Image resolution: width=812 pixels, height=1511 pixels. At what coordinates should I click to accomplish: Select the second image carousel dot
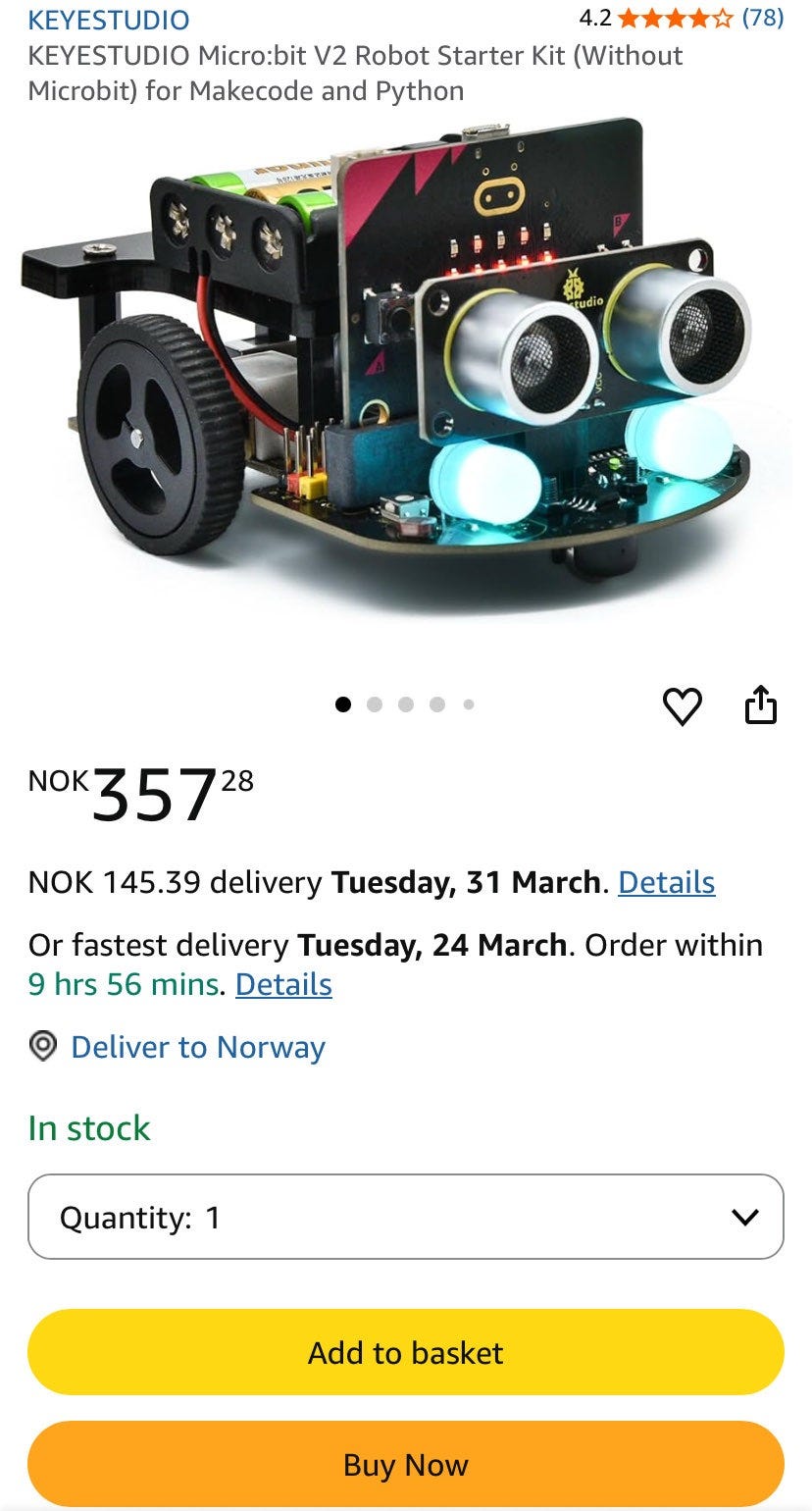point(375,704)
